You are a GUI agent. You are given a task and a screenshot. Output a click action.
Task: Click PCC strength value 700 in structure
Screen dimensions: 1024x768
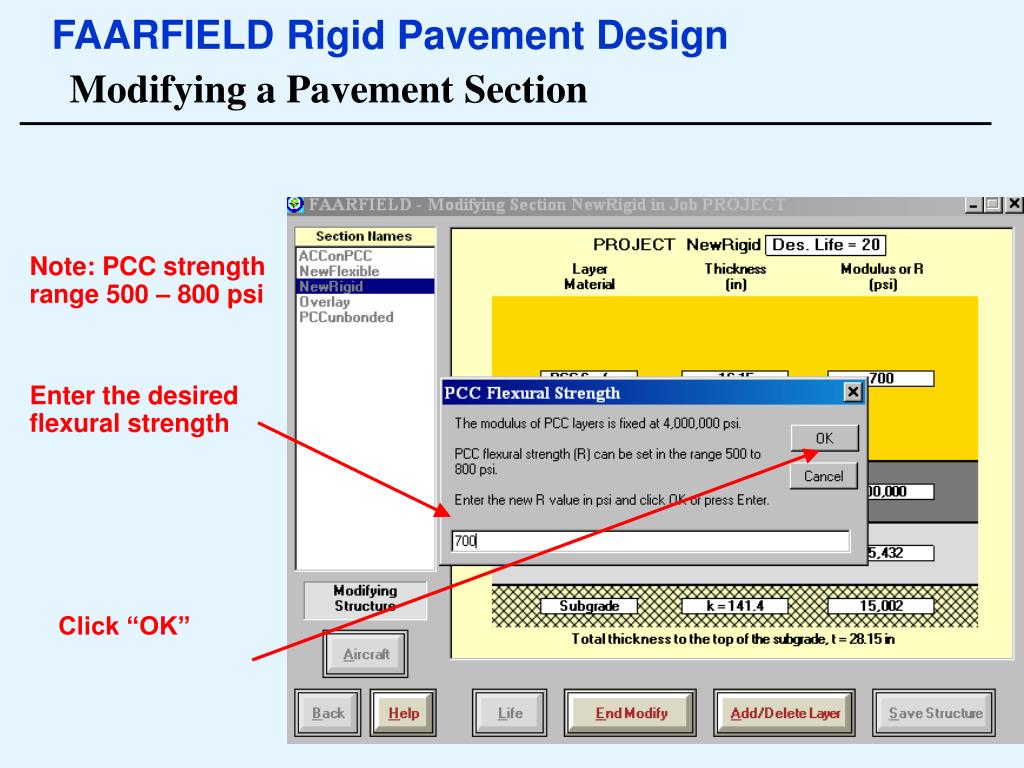(x=880, y=378)
